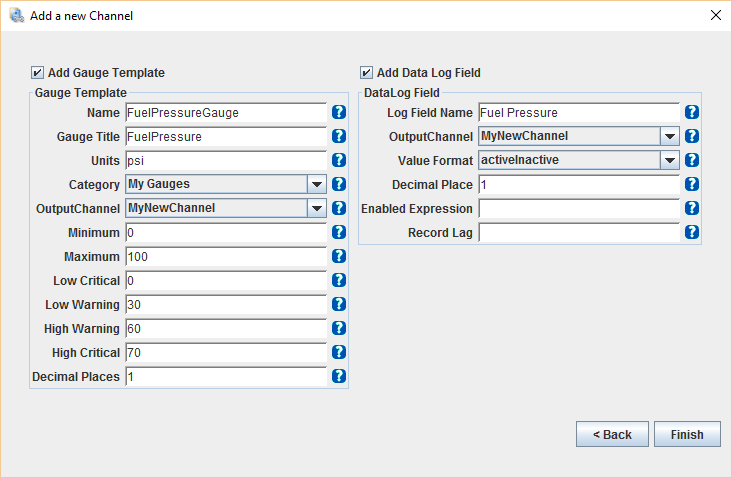Screen dimensions: 732x478
Task: Go back with the < Back button
Action: [x=612, y=434]
